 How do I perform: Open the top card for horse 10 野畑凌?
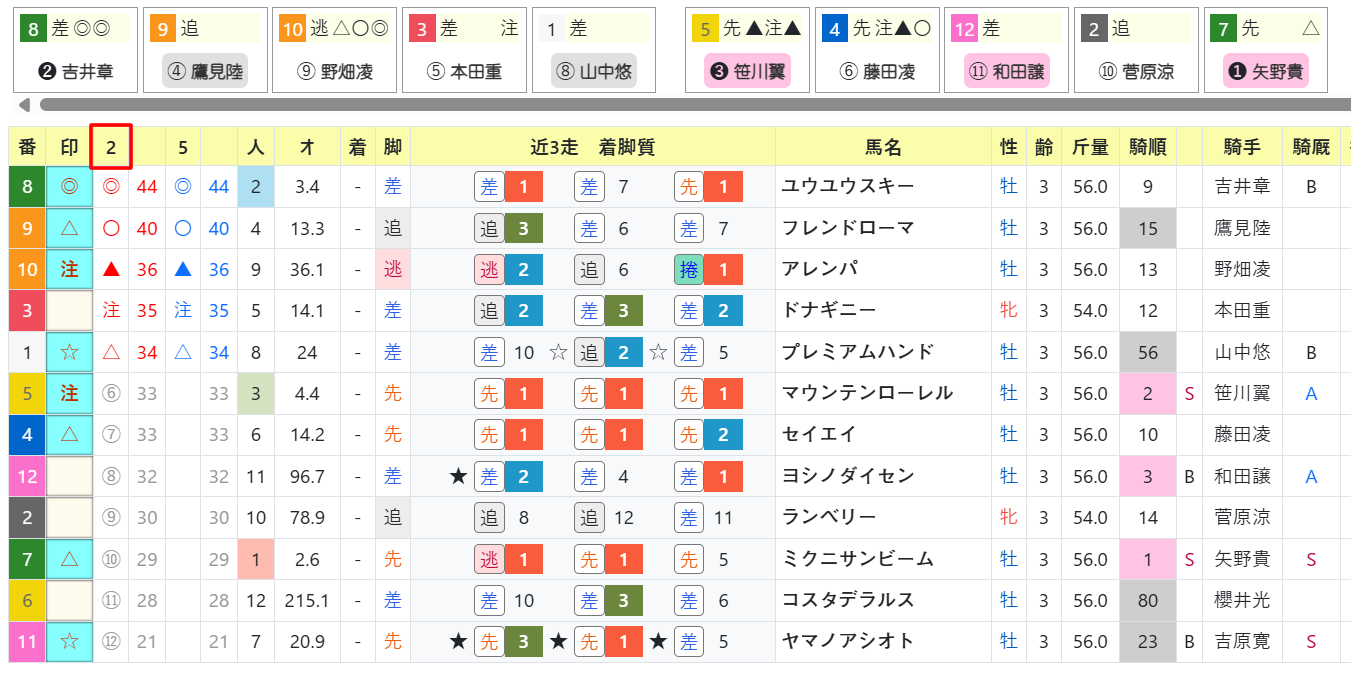(335, 50)
